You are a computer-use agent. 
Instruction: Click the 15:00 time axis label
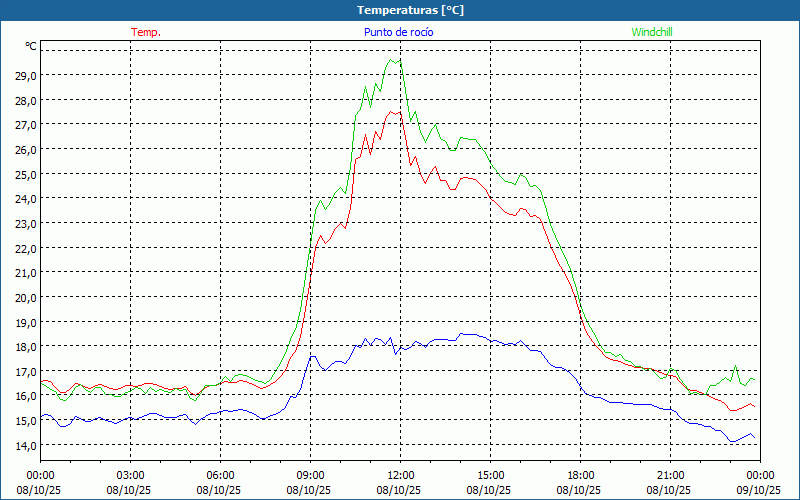[x=490, y=475]
